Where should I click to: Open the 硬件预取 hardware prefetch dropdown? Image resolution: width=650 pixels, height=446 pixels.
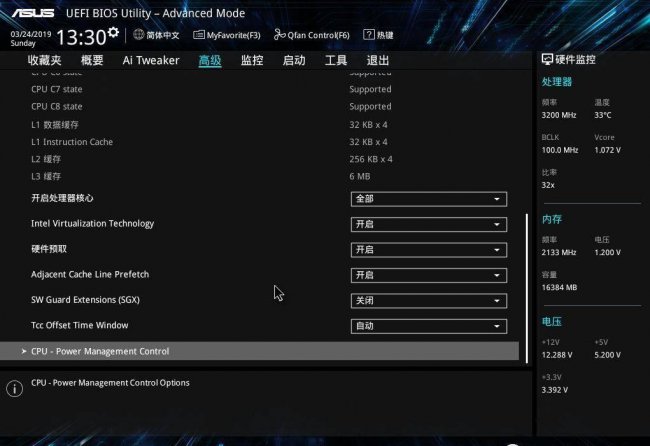(429, 250)
